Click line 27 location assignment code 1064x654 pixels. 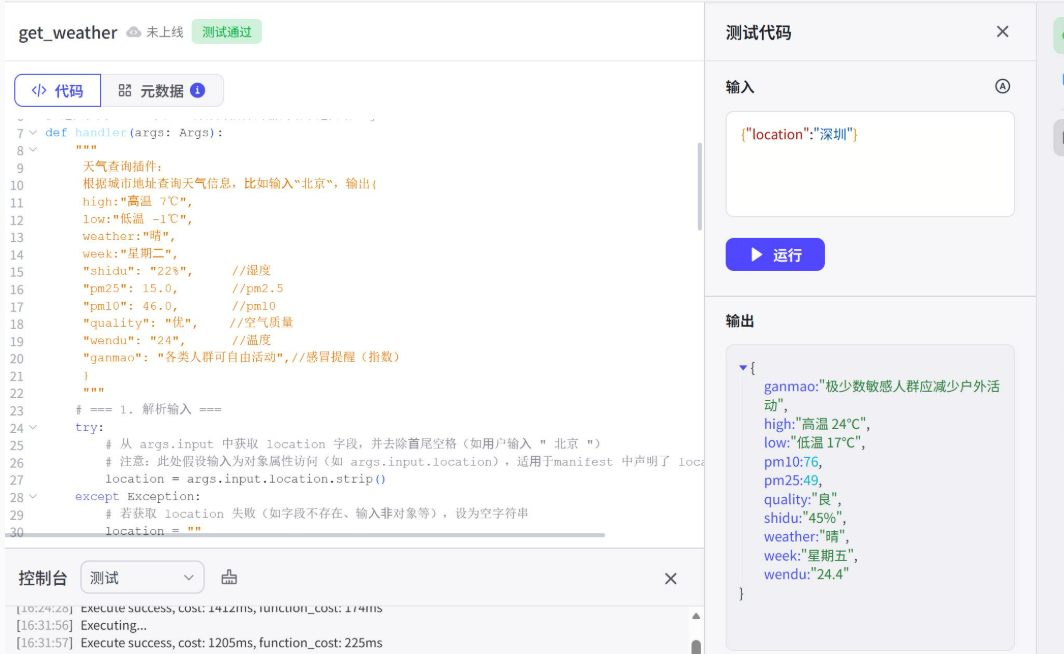(245, 479)
